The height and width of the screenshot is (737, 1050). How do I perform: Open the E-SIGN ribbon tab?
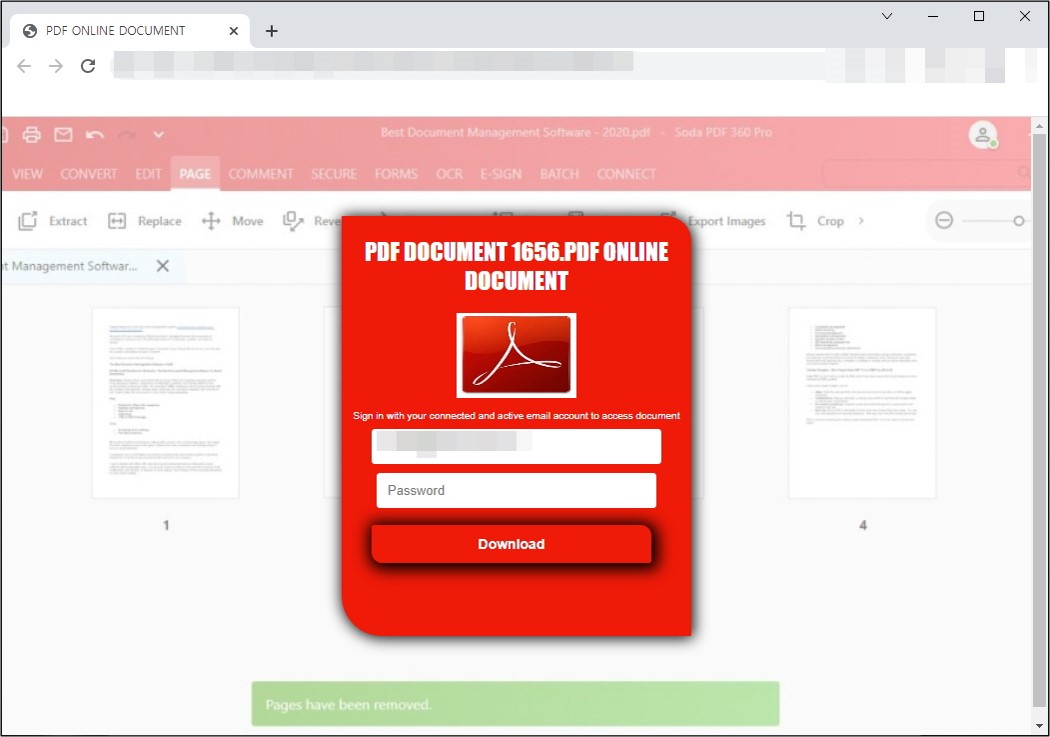click(501, 174)
